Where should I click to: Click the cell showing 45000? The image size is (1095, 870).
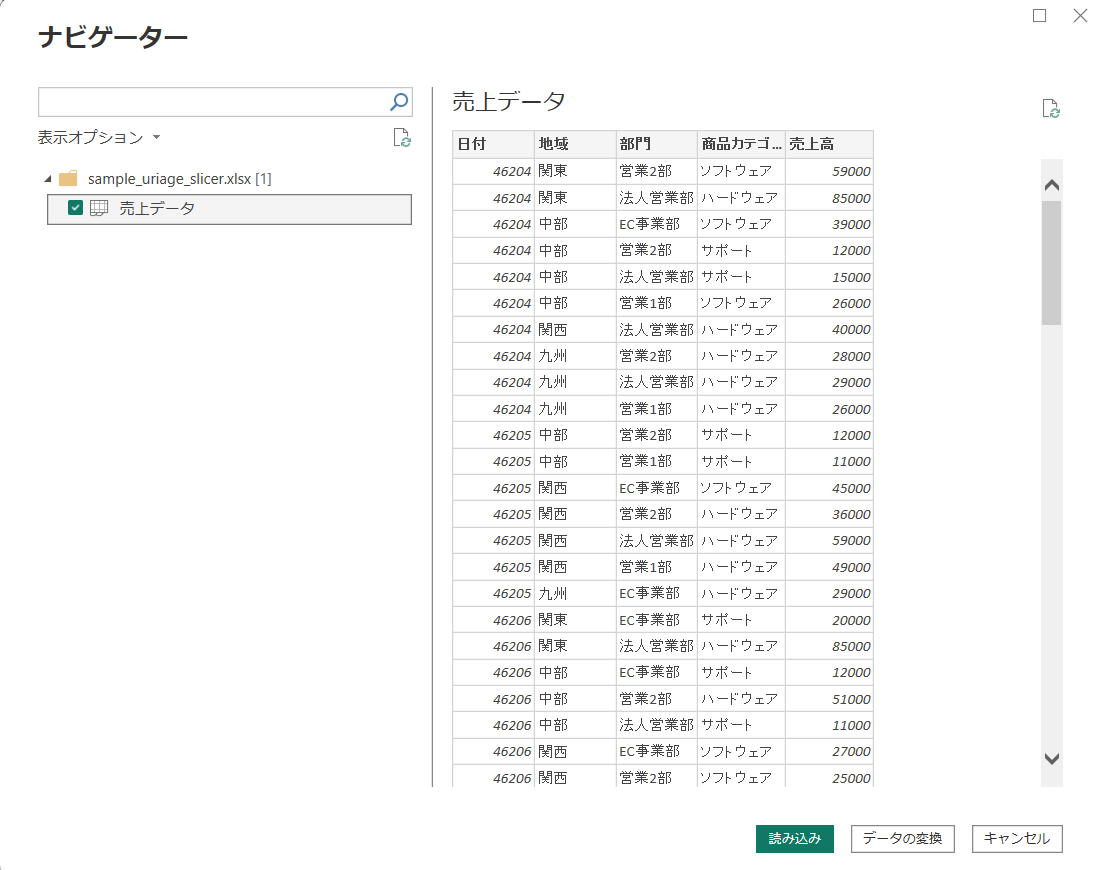tap(829, 488)
